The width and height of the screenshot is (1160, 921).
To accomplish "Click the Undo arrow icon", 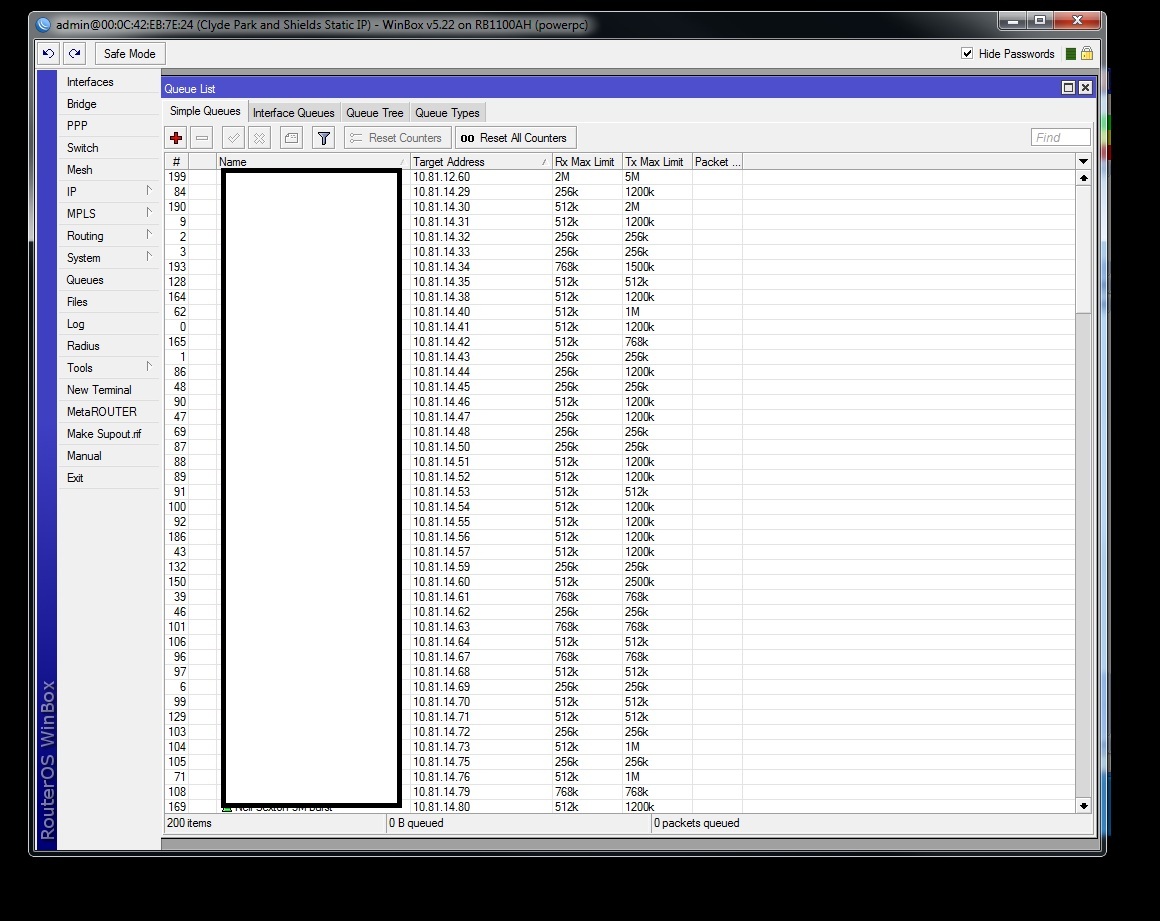I will (48, 53).
